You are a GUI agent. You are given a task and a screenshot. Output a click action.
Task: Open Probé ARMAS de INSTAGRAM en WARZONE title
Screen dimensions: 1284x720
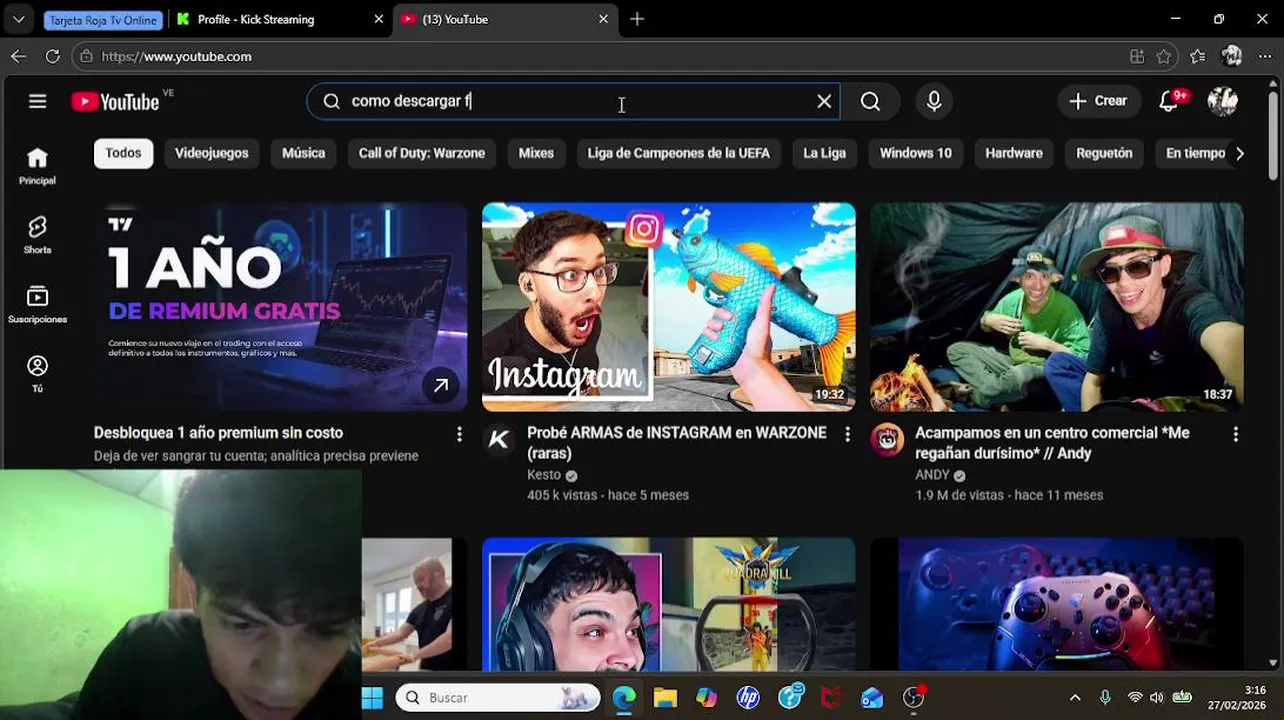click(x=677, y=443)
